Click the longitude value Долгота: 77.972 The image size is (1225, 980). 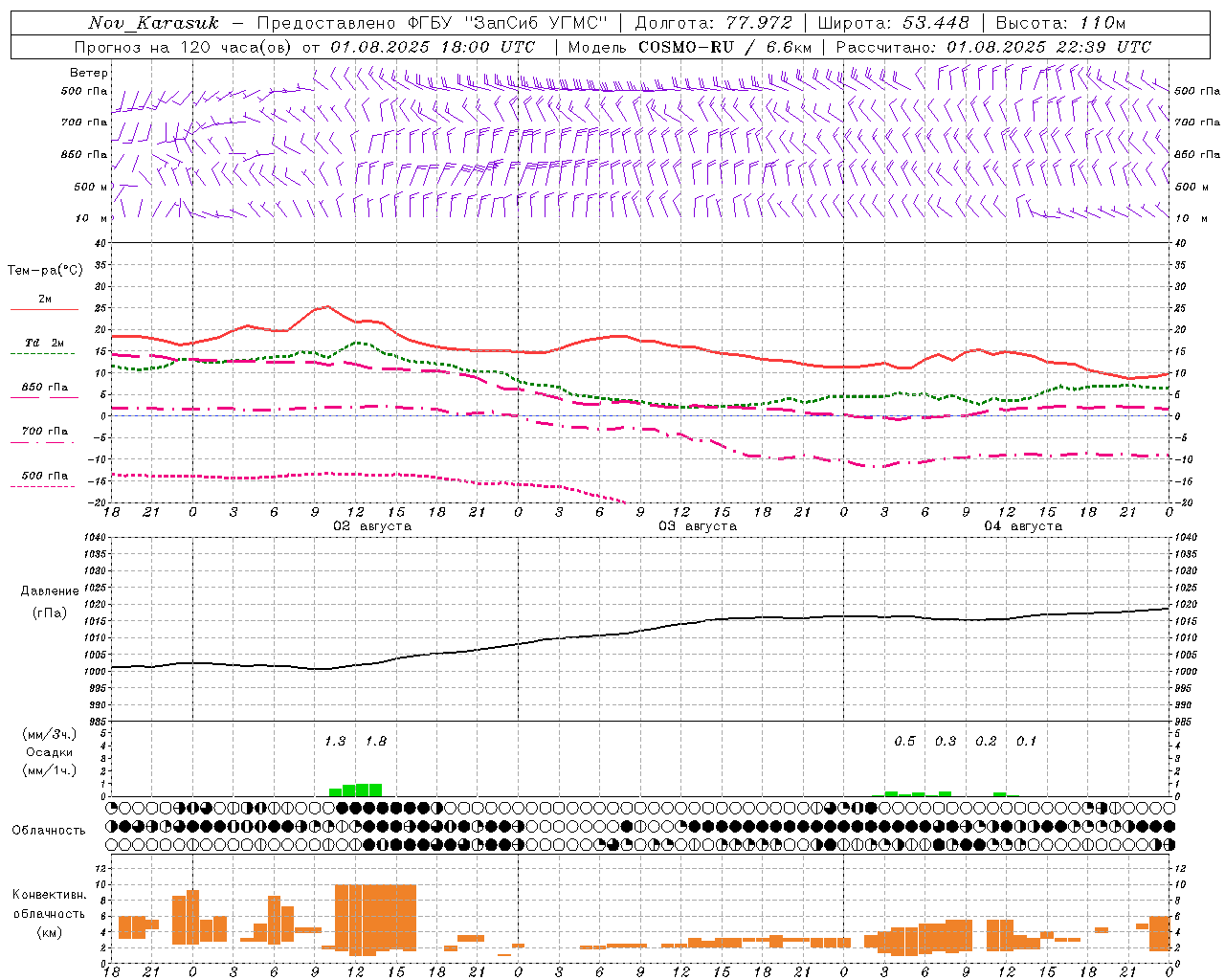(713, 23)
